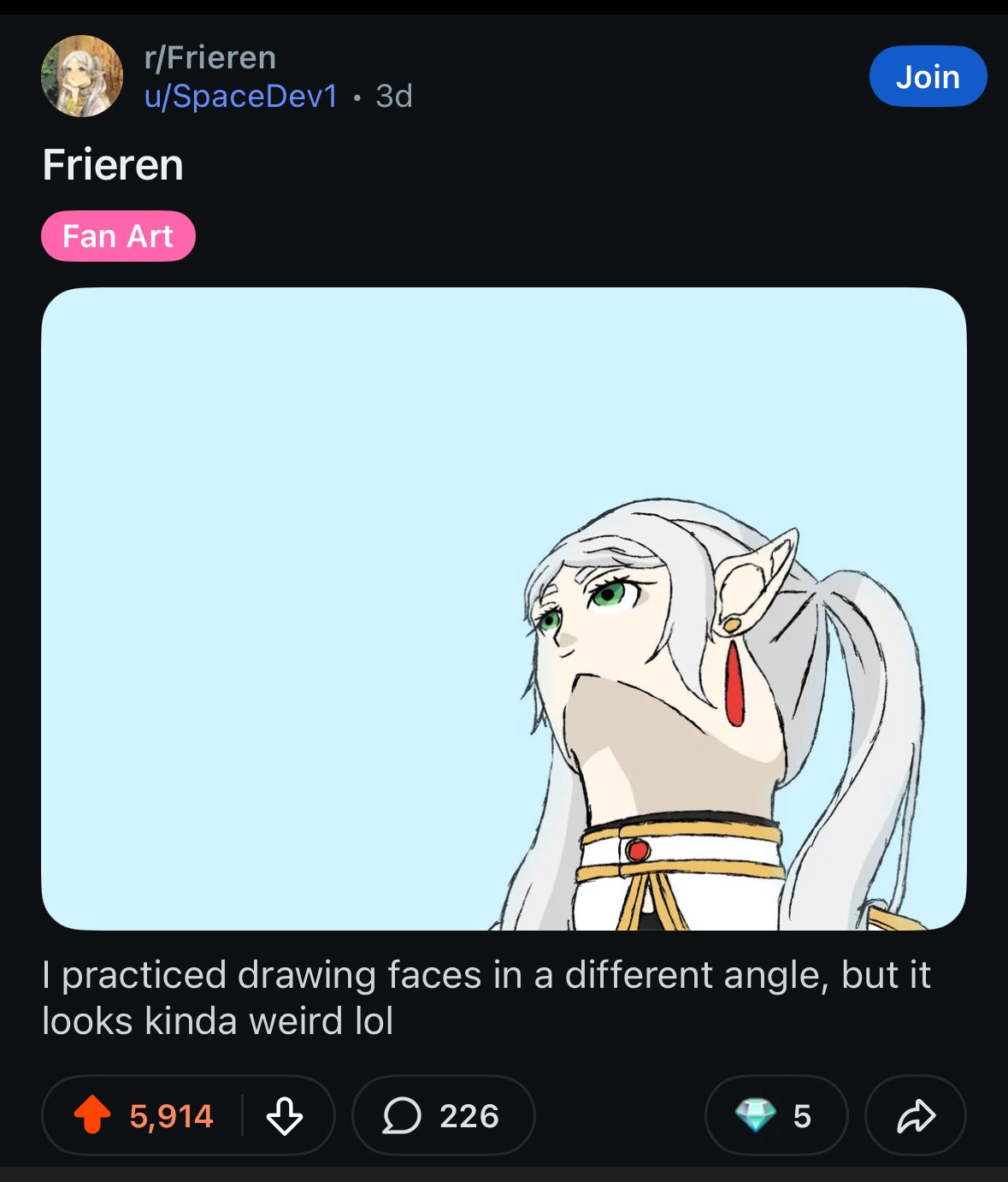Viewport: 1008px width, 1182px height.
Task: Click the post title "Frieren"
Action: coord(113,165)
